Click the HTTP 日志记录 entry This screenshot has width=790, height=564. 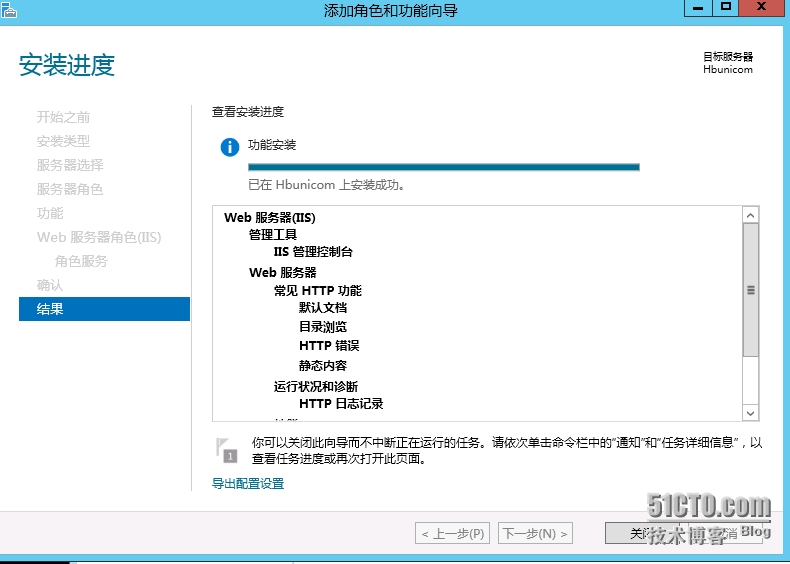[x=342, y=404]
